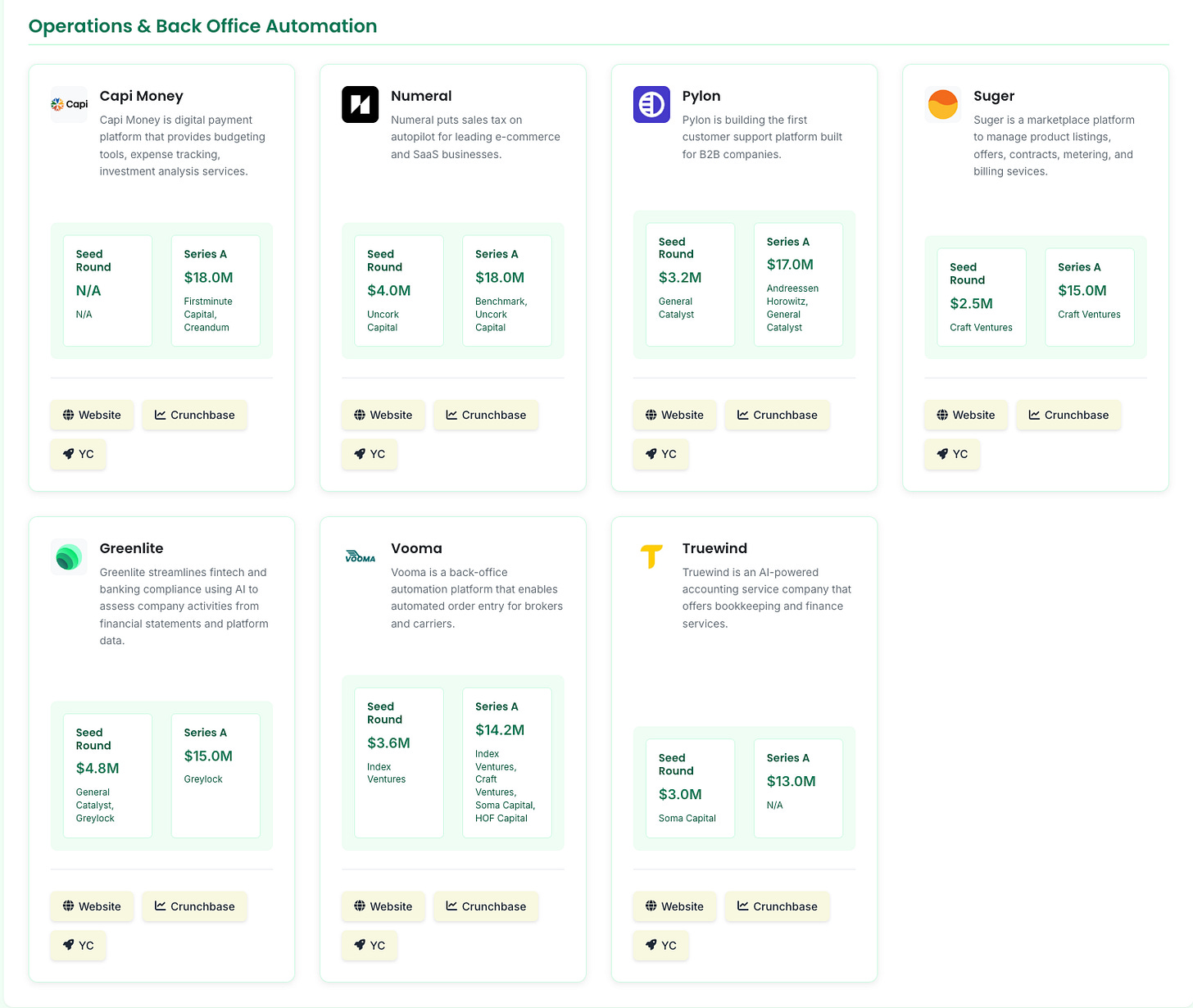Visit Greenlite Website button
1193x1008 pixels.
tap(92, 906)
